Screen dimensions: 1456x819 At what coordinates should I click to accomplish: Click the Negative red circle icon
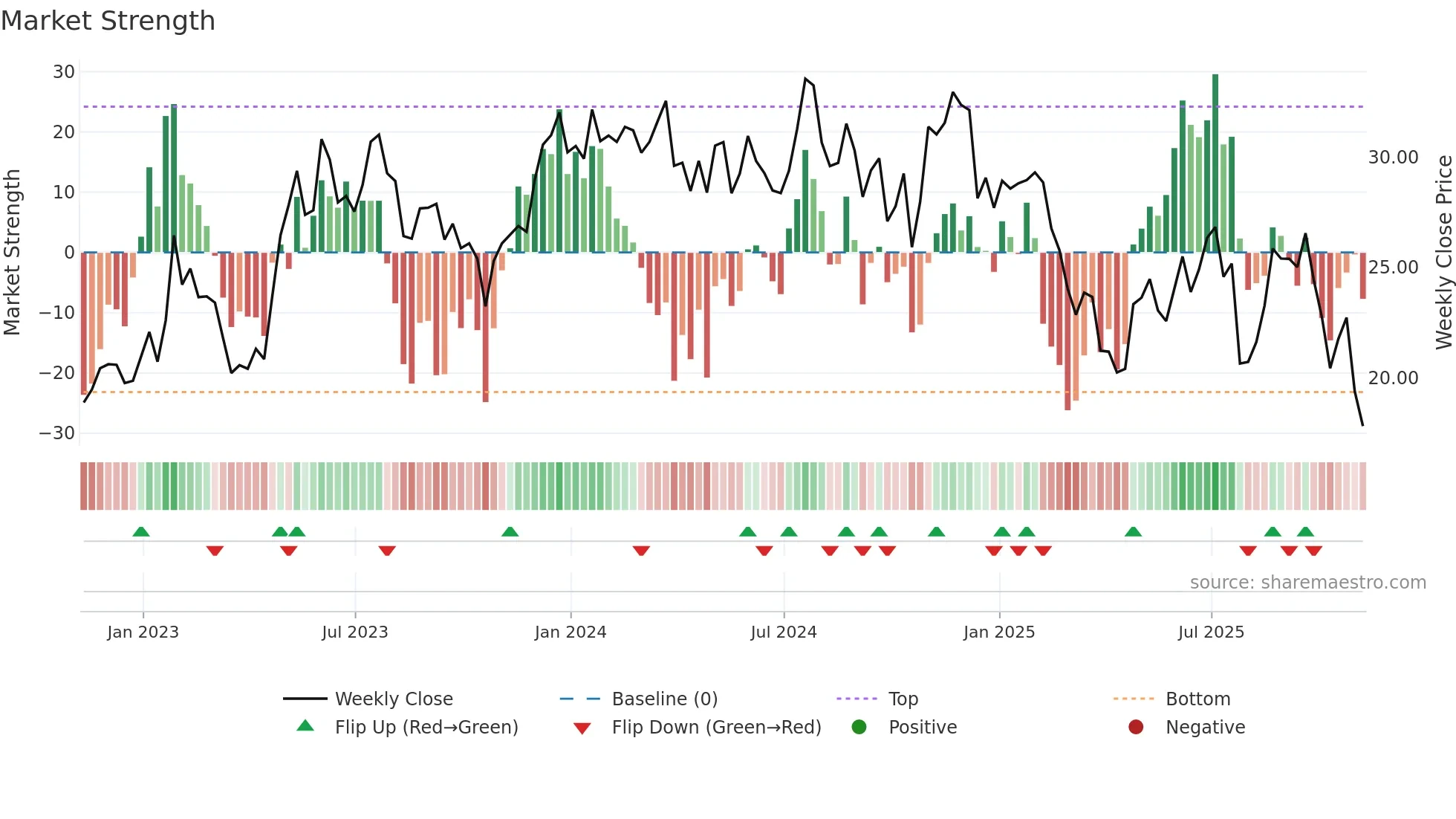[1136, 727]
